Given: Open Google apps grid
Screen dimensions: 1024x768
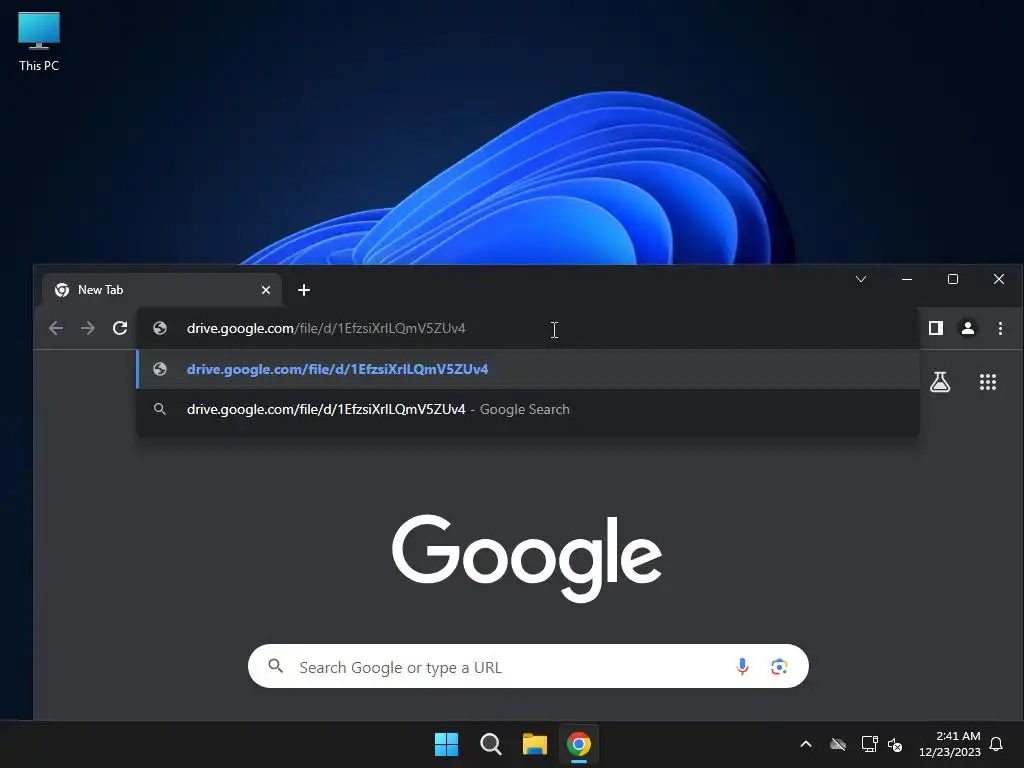Looking at the screenshot, I should 987,382.
